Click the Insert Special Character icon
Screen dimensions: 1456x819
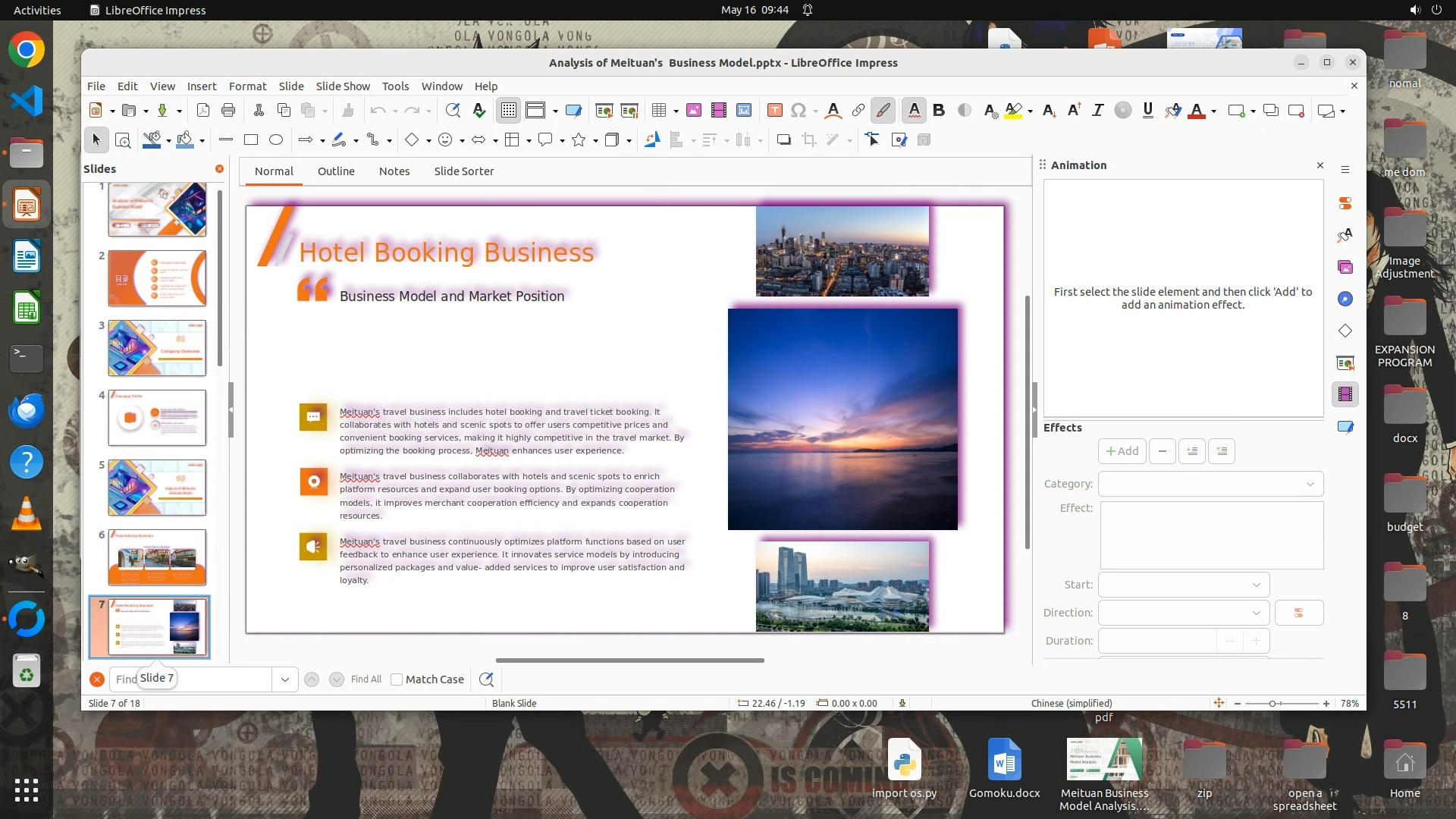click(x=798, y=111)
